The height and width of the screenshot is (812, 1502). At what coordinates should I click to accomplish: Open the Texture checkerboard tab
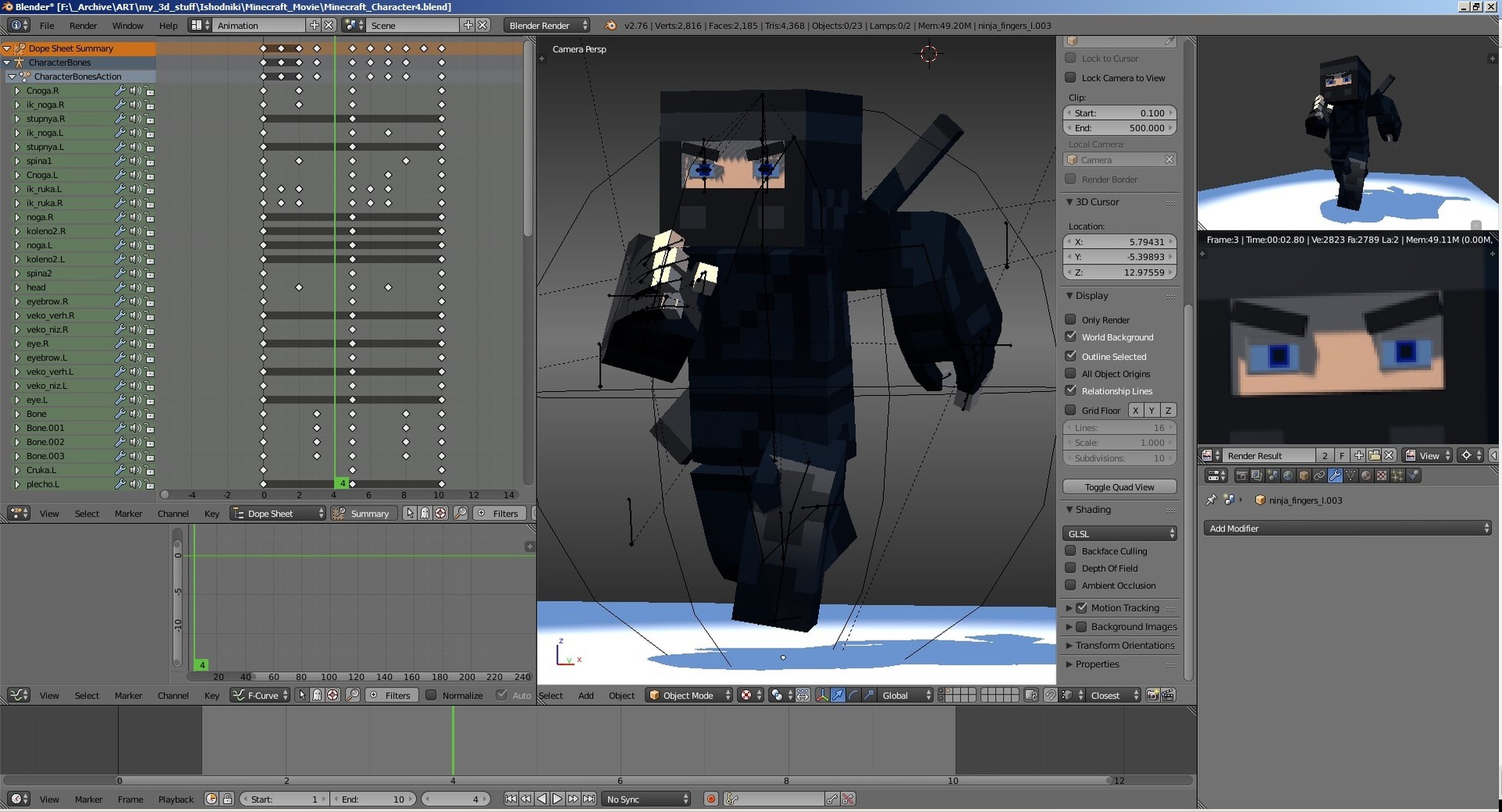(1382, 475)
